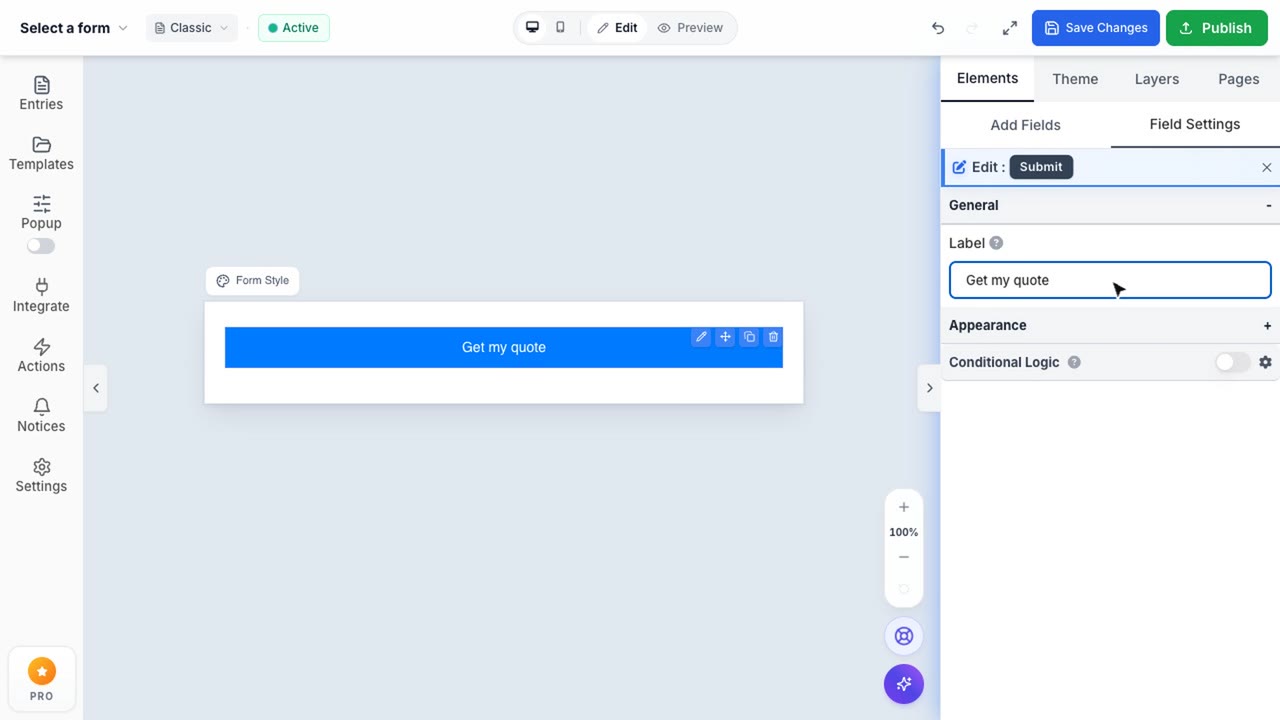The image size is (1280, 720).
Task: Delete the submit button field
Action: [773, 337]
